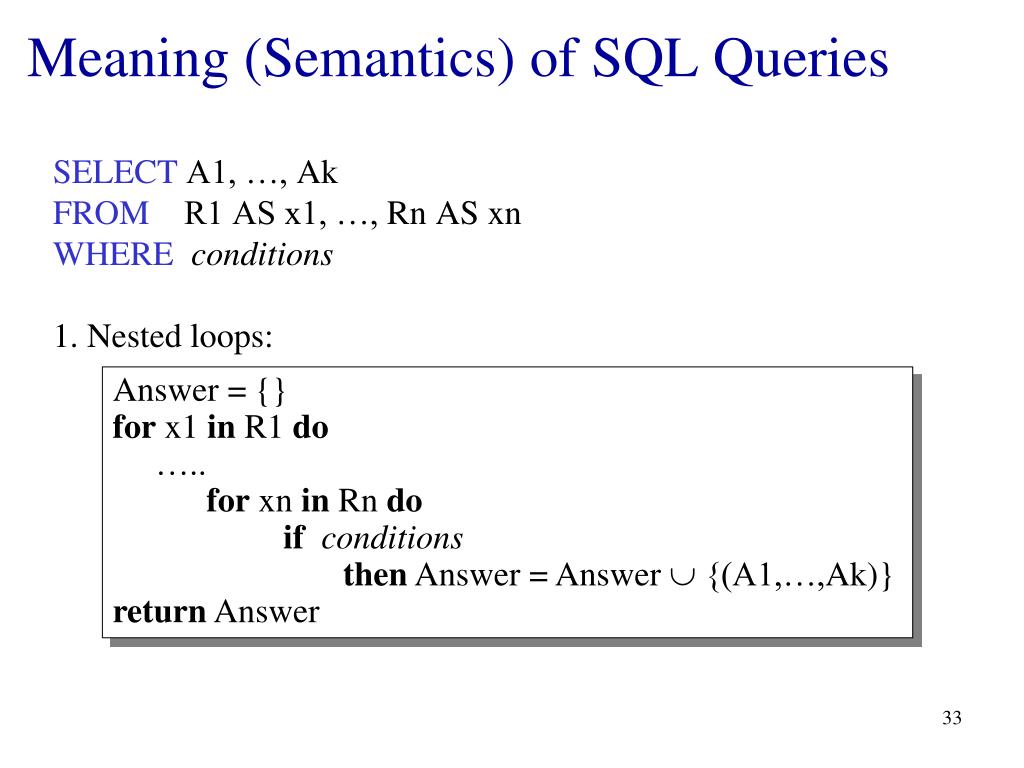The image size is (1024, 768).
Task: Click the FROM keyword
Action: [x=101, y=214]
